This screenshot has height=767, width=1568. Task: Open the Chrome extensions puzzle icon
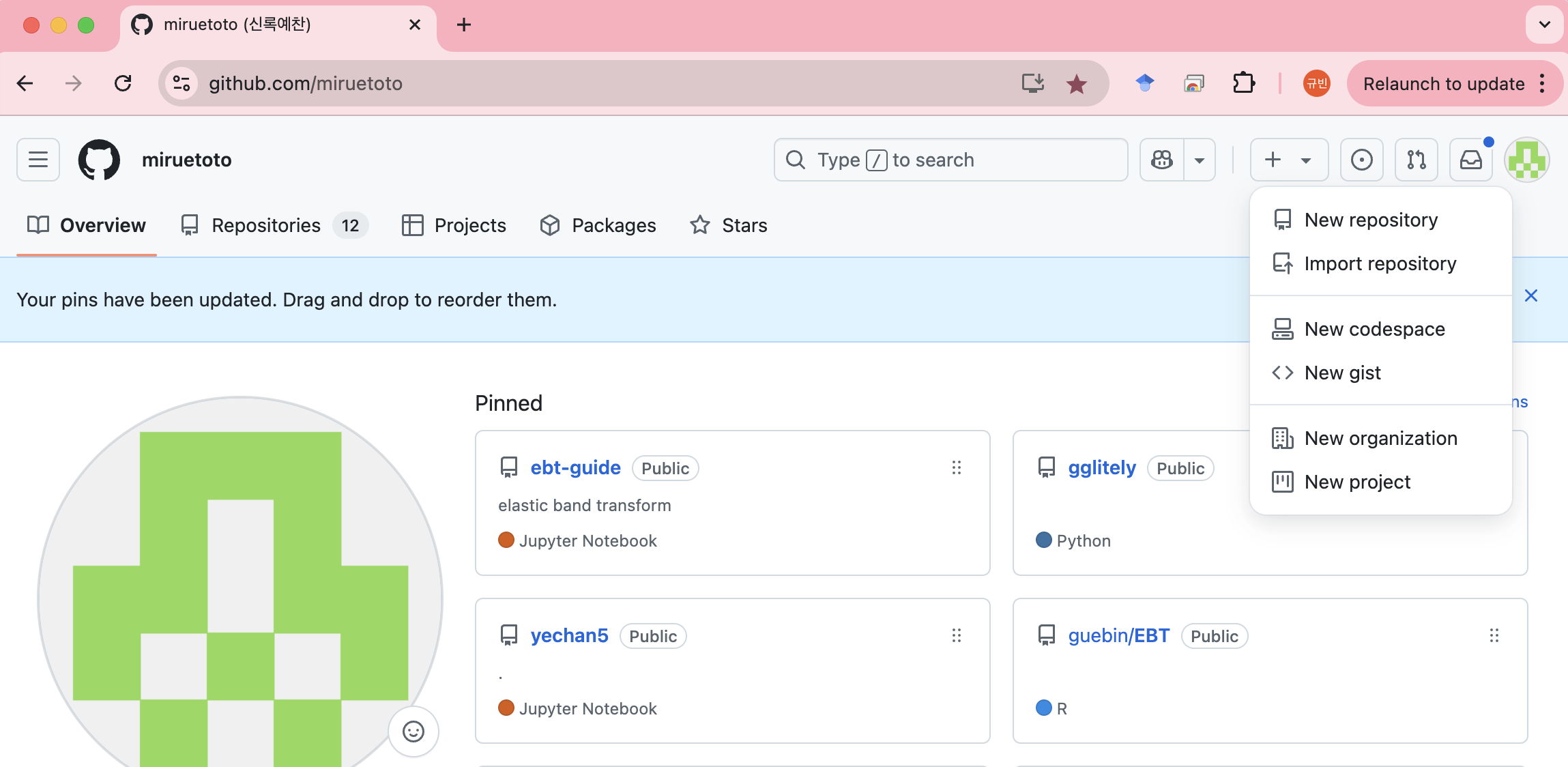tap(1243, 84)
